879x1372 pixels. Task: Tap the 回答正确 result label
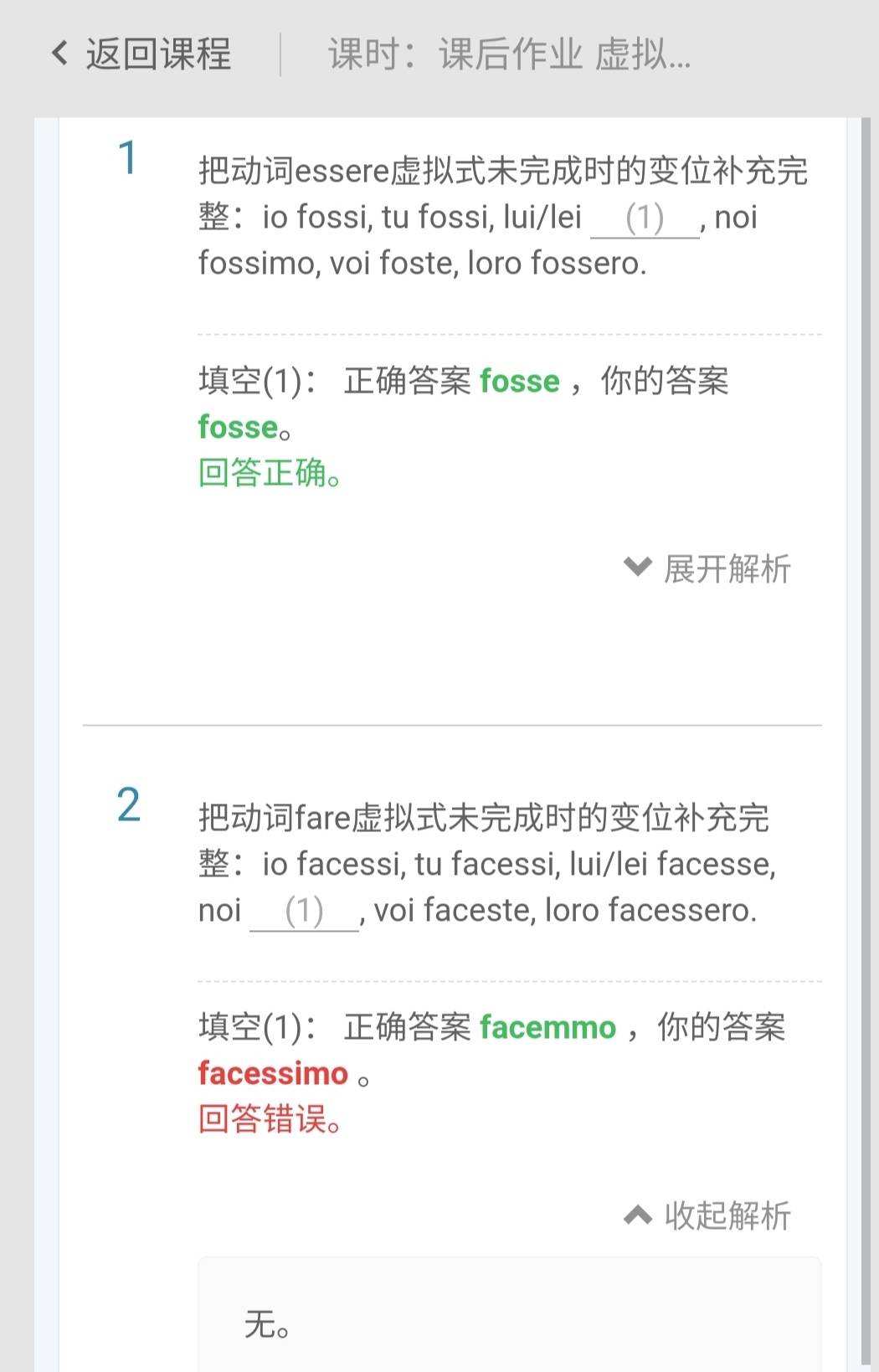pyautogui.click(x=270, y=473)
